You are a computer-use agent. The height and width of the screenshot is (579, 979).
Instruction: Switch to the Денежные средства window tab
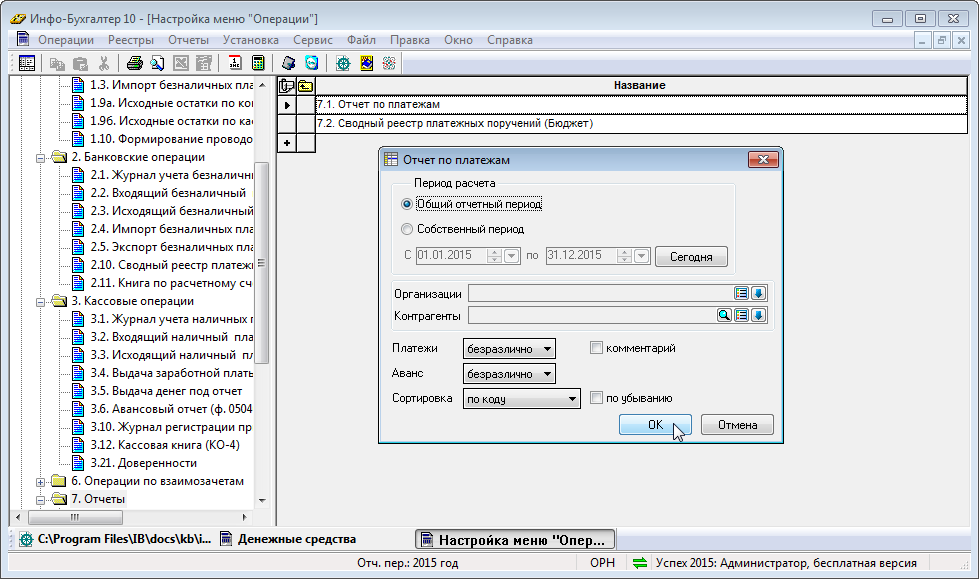pyautogui.click(x=286, y=540)
